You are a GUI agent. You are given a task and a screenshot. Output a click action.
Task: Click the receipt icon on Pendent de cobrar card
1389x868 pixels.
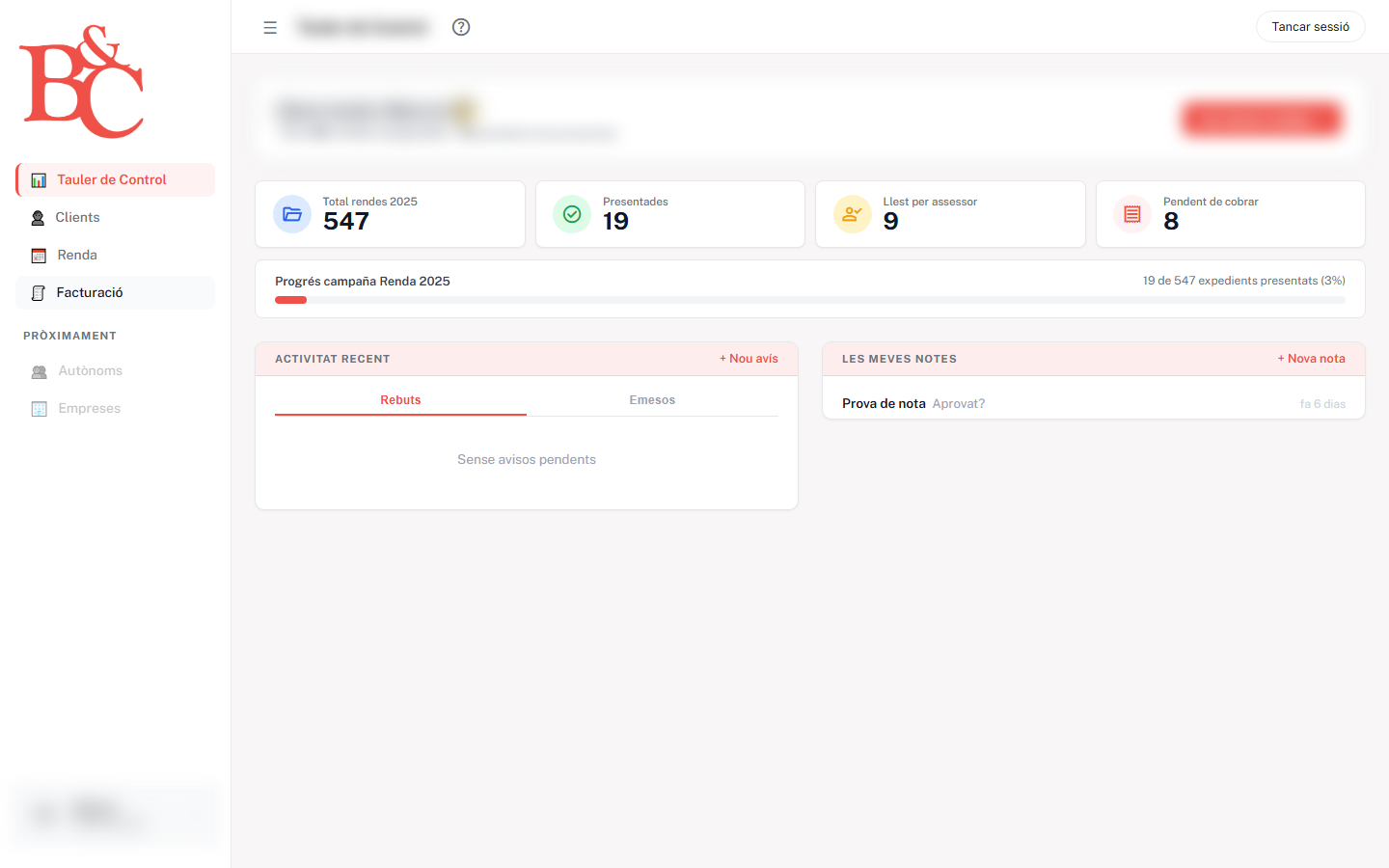[1131, 214]
